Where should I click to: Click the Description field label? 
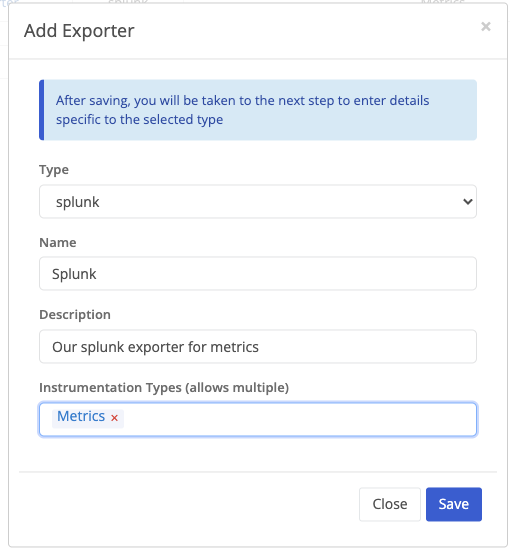[75, 314]
